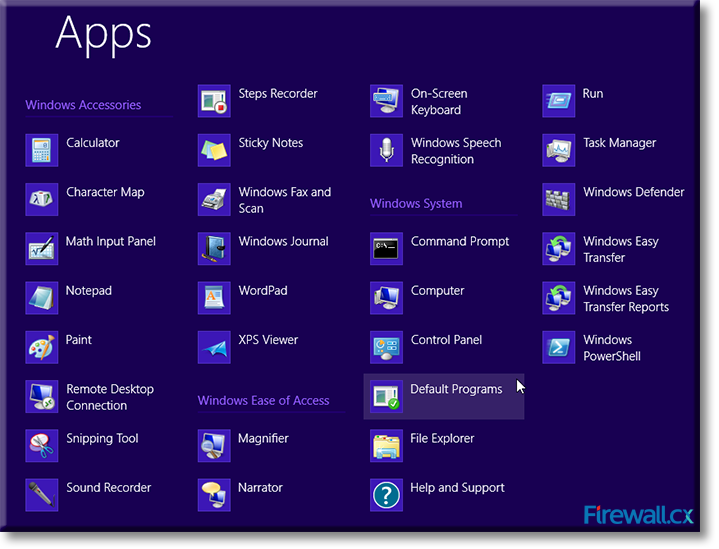719x549 pixels.
Task: Click the "WordPad" label
Action: [x=263, y=291]
